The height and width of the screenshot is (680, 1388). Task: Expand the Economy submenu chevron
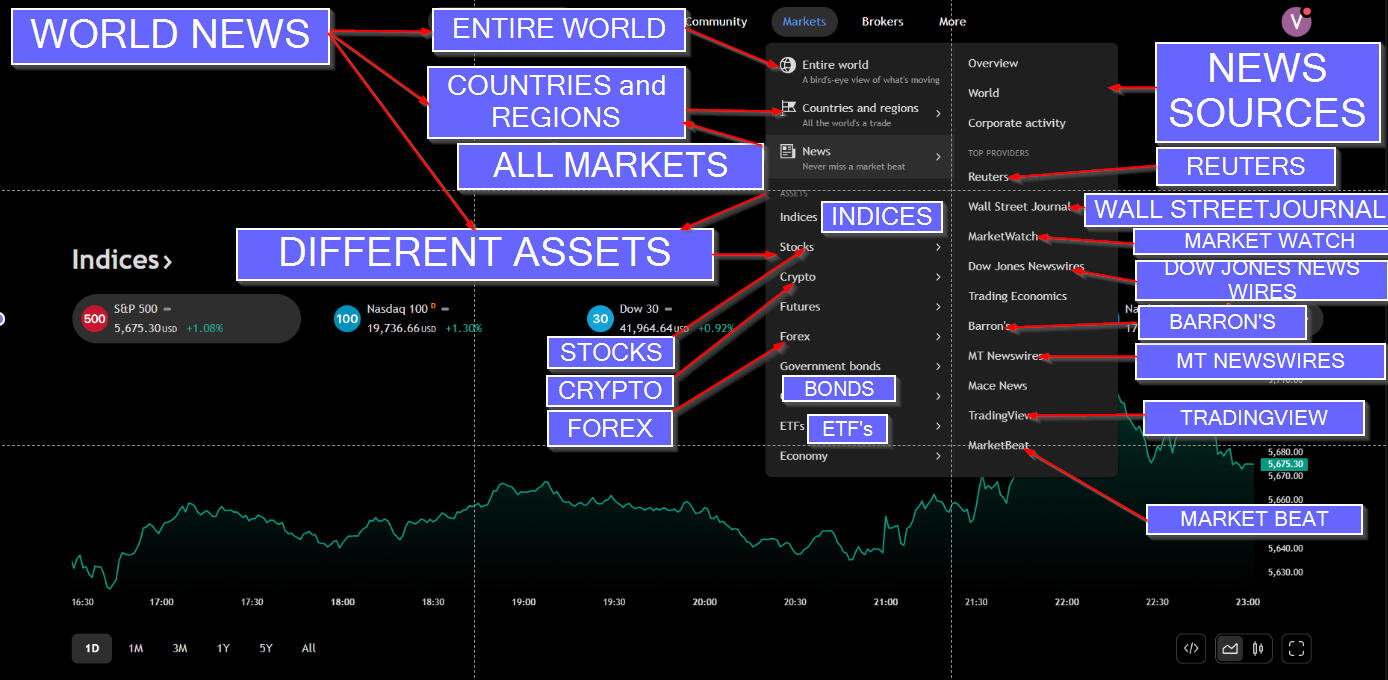pyautogui.click(x=937, y=457)
